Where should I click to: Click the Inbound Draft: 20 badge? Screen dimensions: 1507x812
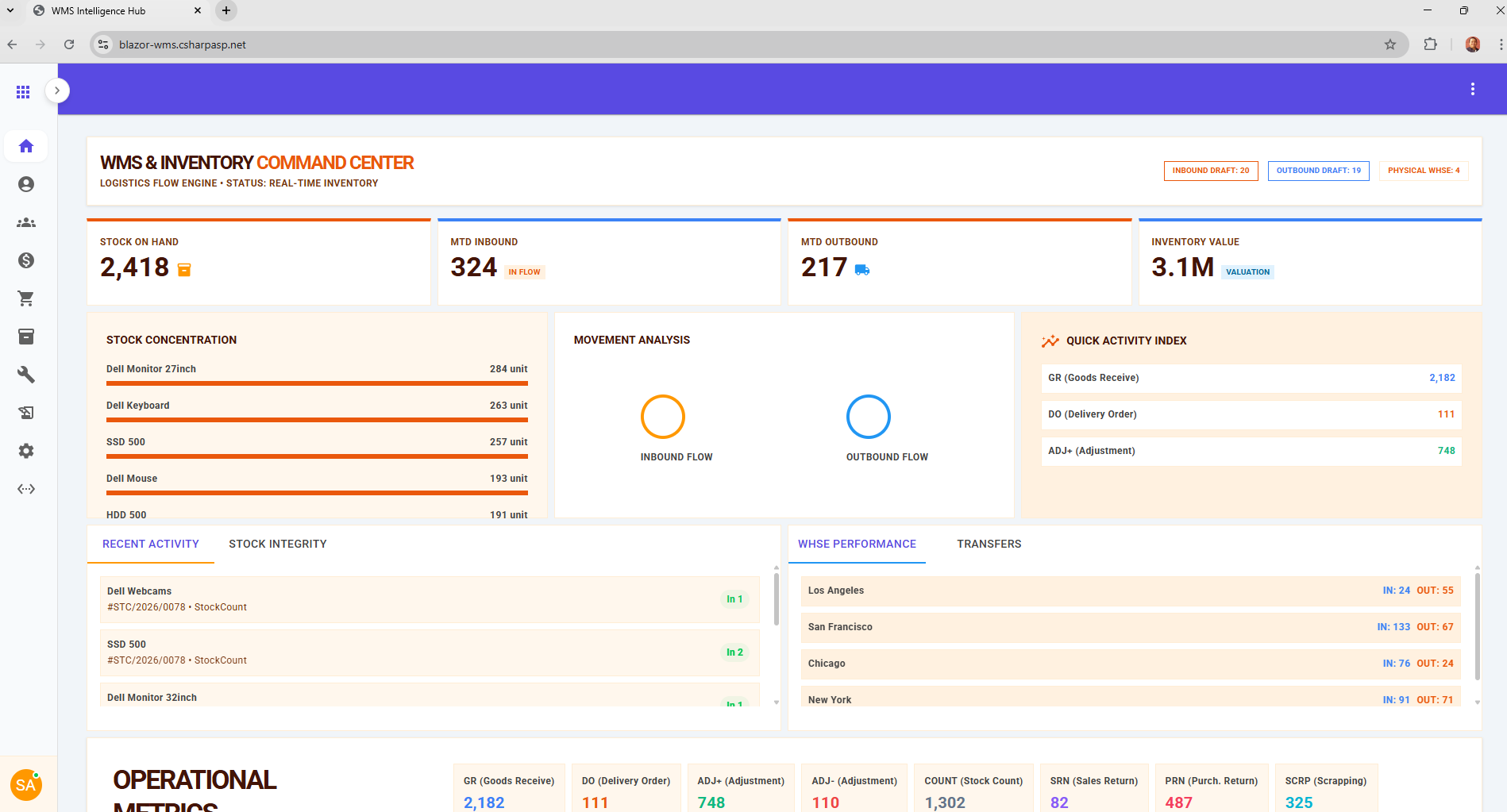pyautogui.click(x=1210, y=171)
